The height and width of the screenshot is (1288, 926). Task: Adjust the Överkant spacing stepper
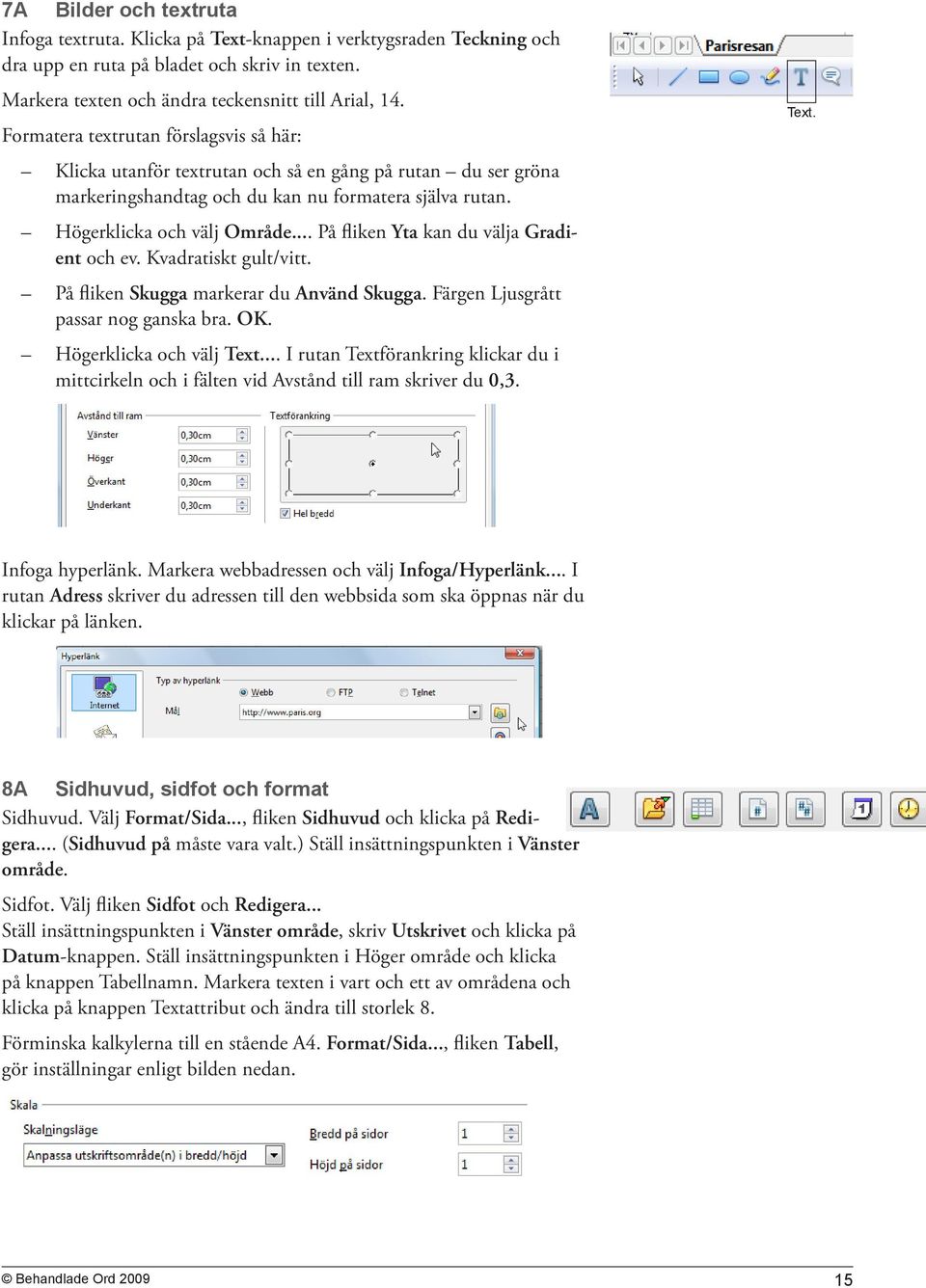click(243, 482)
